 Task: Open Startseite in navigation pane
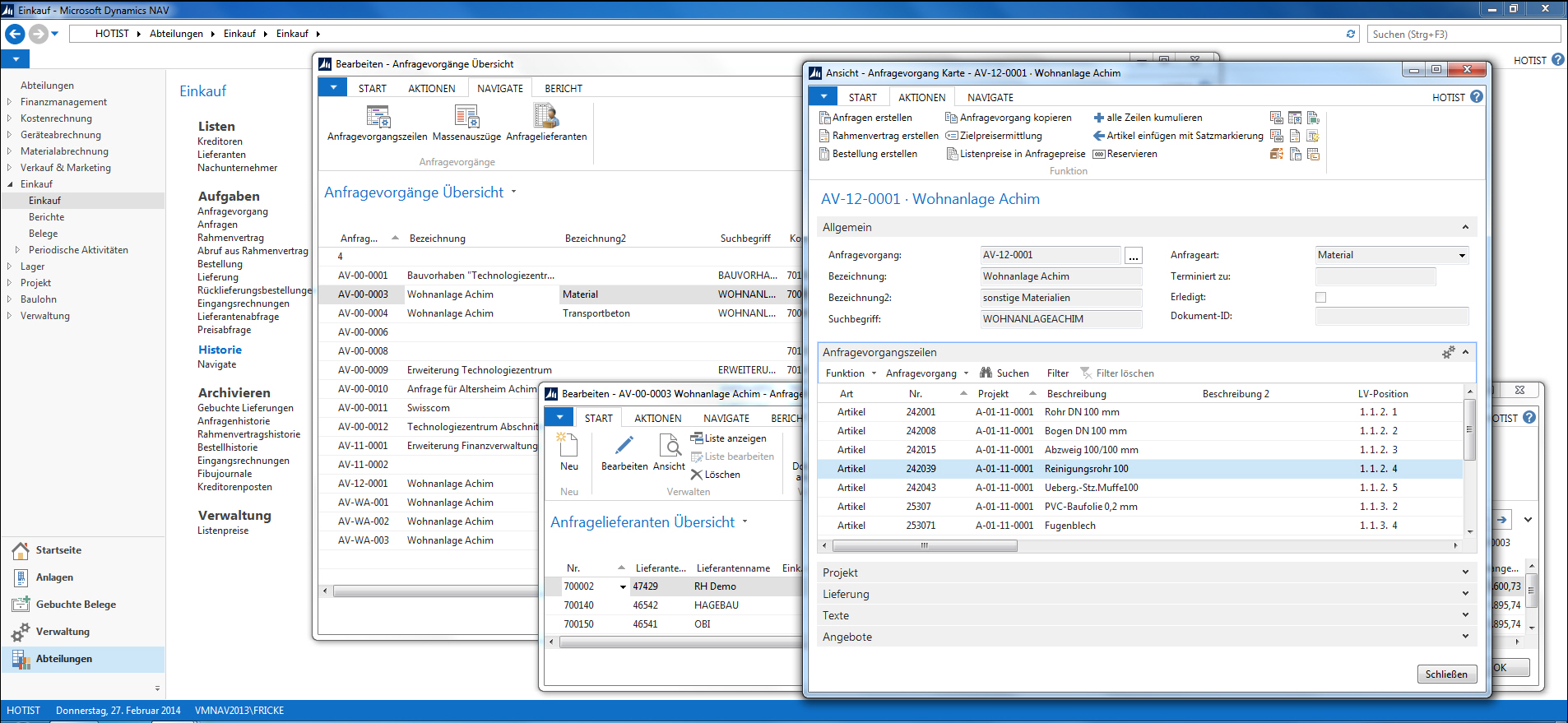[58, 550]
